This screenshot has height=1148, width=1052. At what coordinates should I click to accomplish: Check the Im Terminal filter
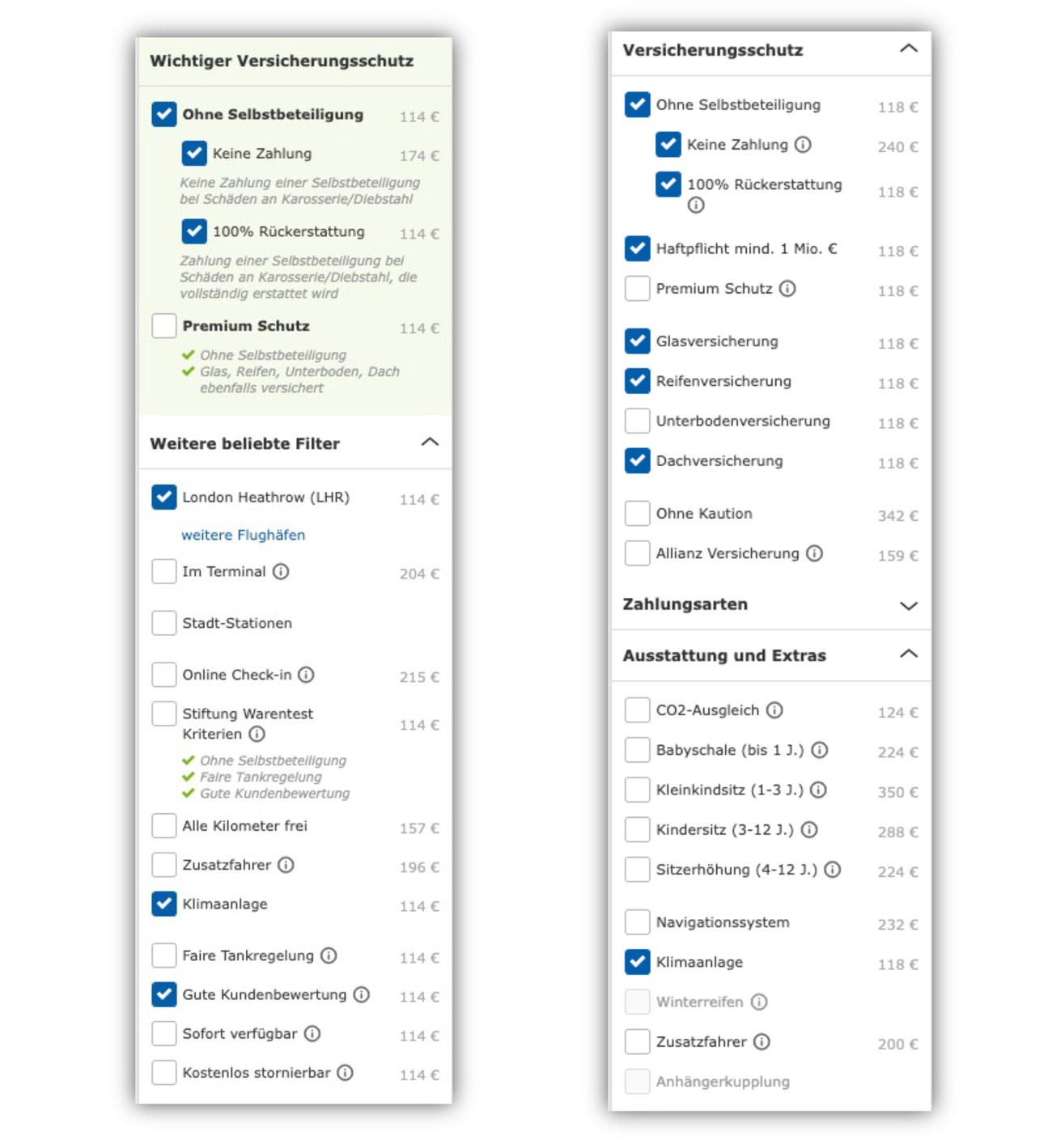click(164, 571)
